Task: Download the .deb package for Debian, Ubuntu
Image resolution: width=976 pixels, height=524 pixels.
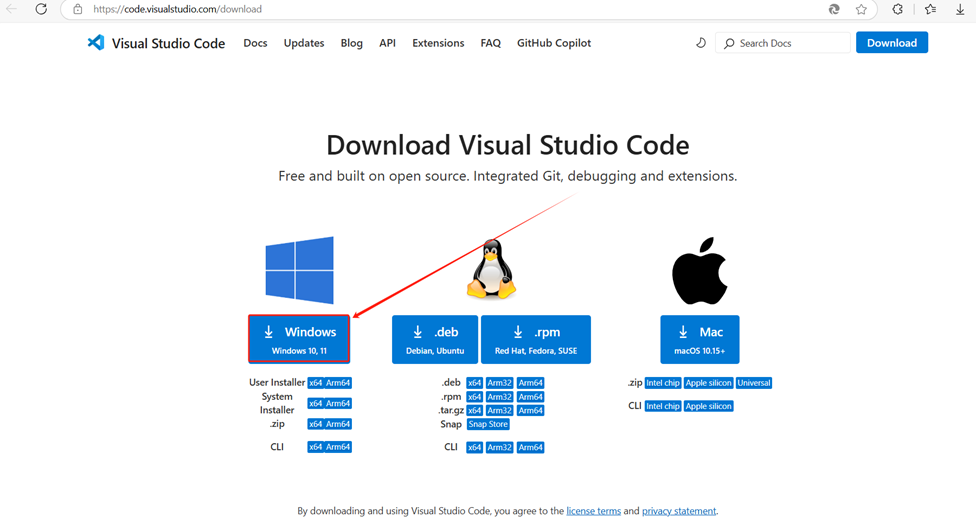Action: [x=434, y=339]
